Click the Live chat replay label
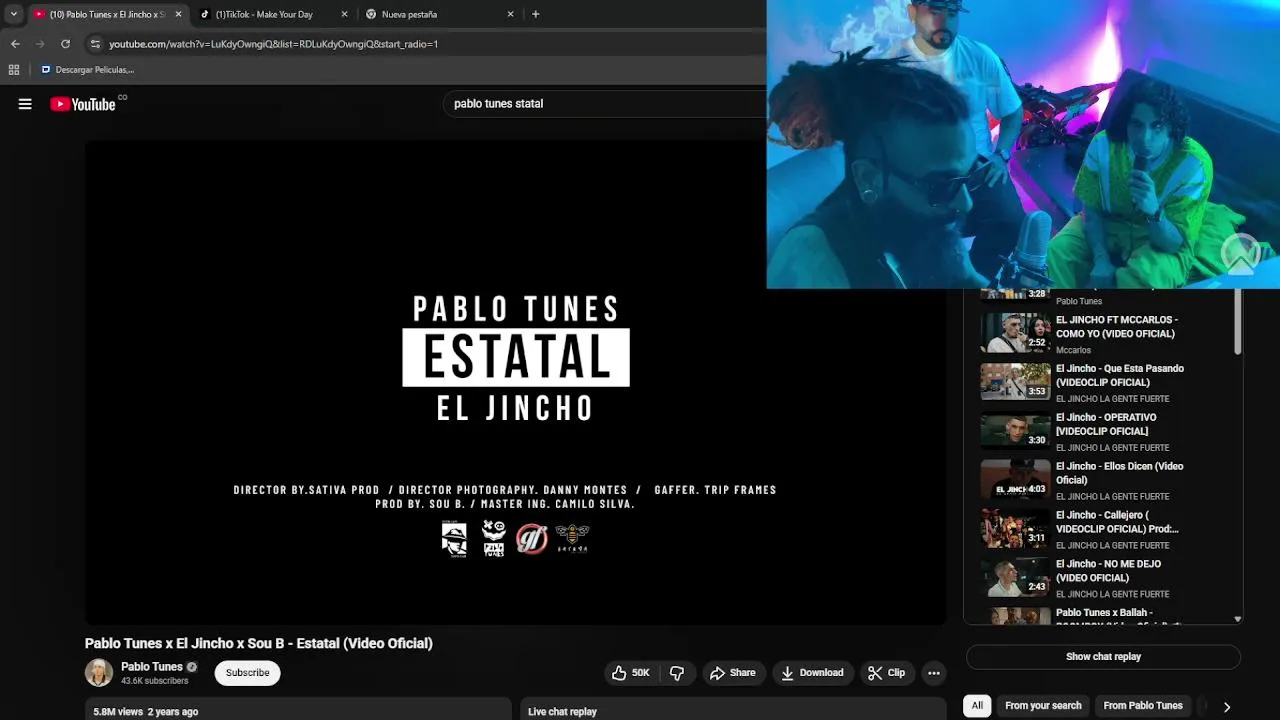 pos(562,712)
